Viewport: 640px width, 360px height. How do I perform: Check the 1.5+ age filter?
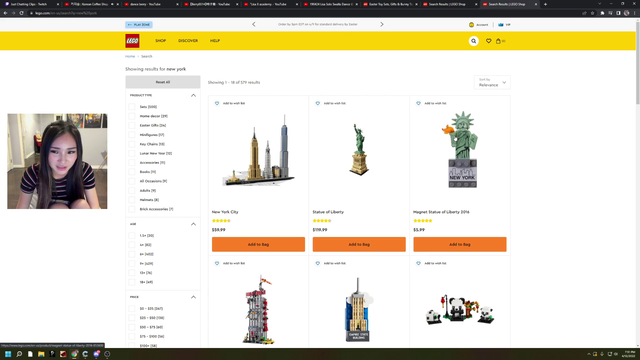click(x=132, y=236)
